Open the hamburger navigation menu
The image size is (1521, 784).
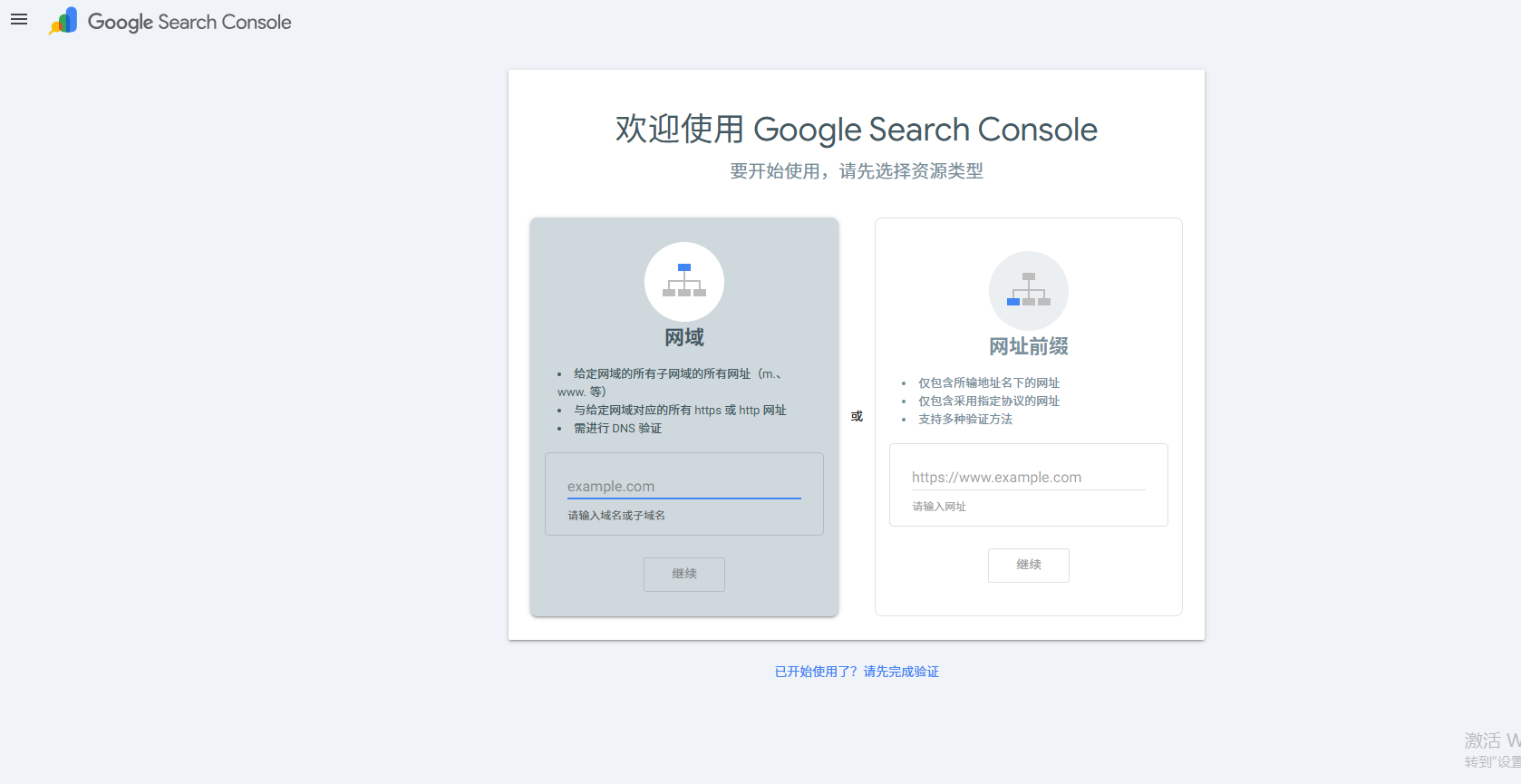(19, 19)
